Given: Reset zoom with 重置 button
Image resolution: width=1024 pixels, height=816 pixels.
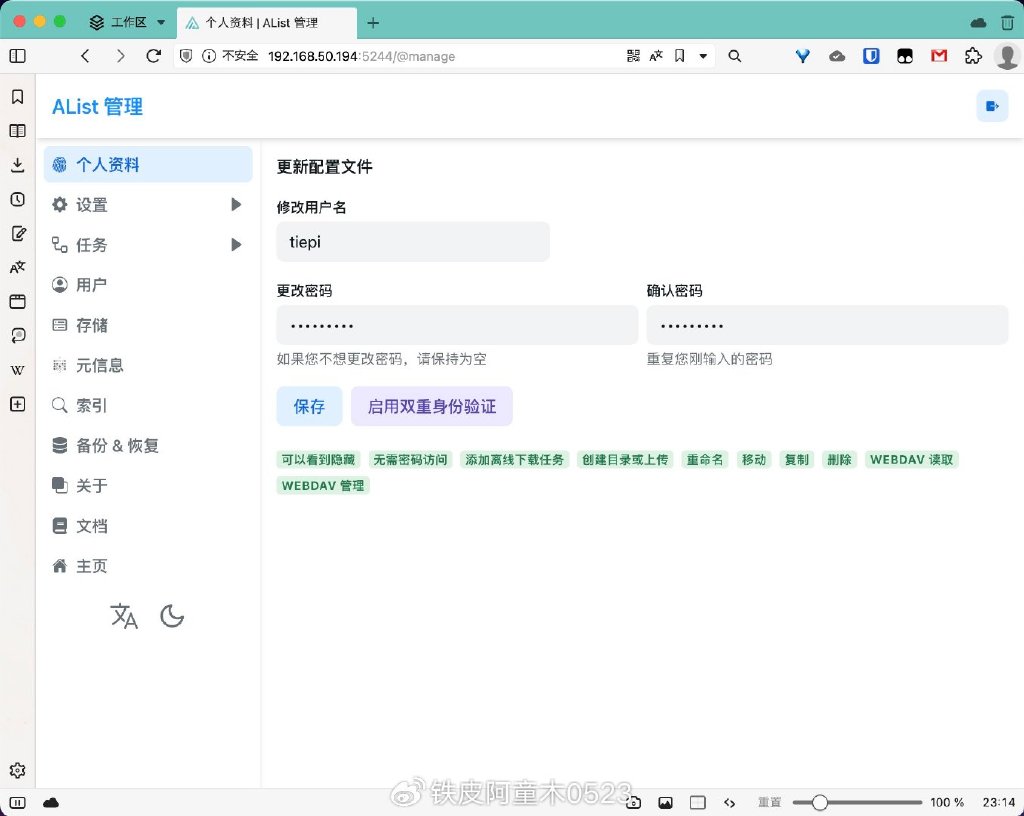Looking at the screenshot, I should pyautogui.click(x=769, y=802).
